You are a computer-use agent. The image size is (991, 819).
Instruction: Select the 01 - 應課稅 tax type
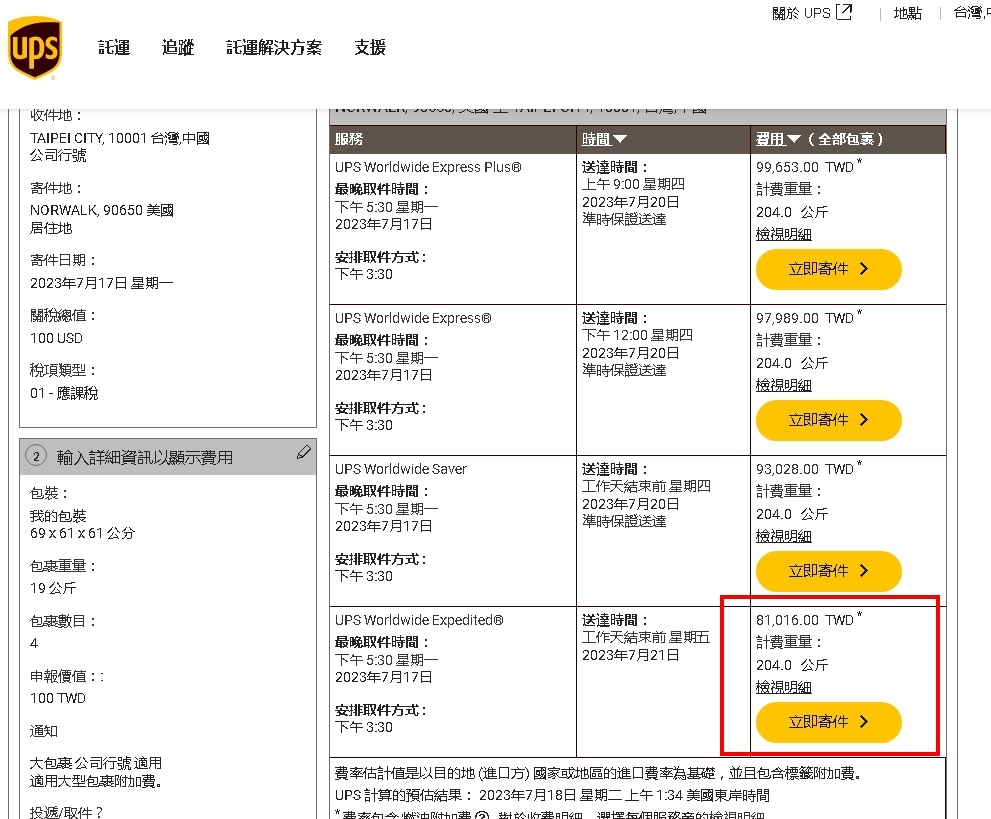click(x=64, y=393)
